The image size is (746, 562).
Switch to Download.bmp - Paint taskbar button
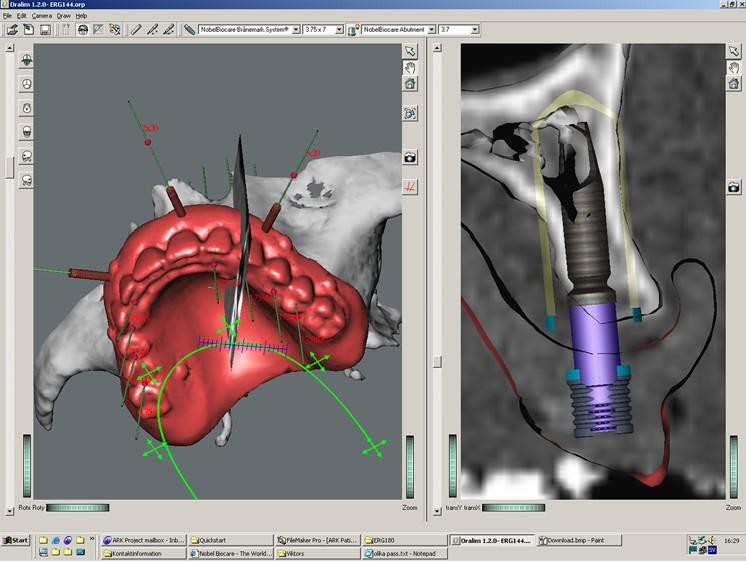pyautogui.click(x=580, y=540)
